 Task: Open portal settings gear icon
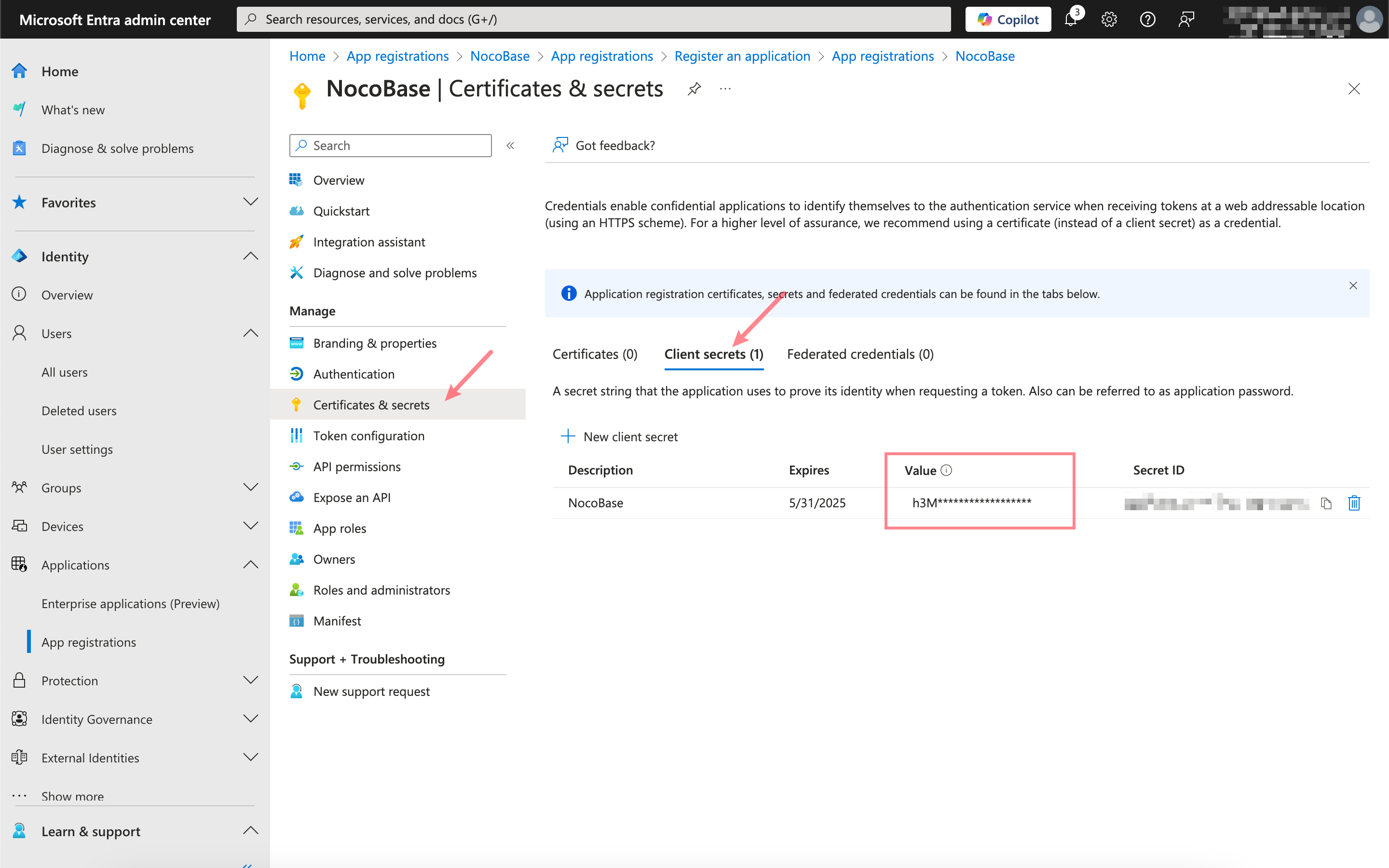1109,19
